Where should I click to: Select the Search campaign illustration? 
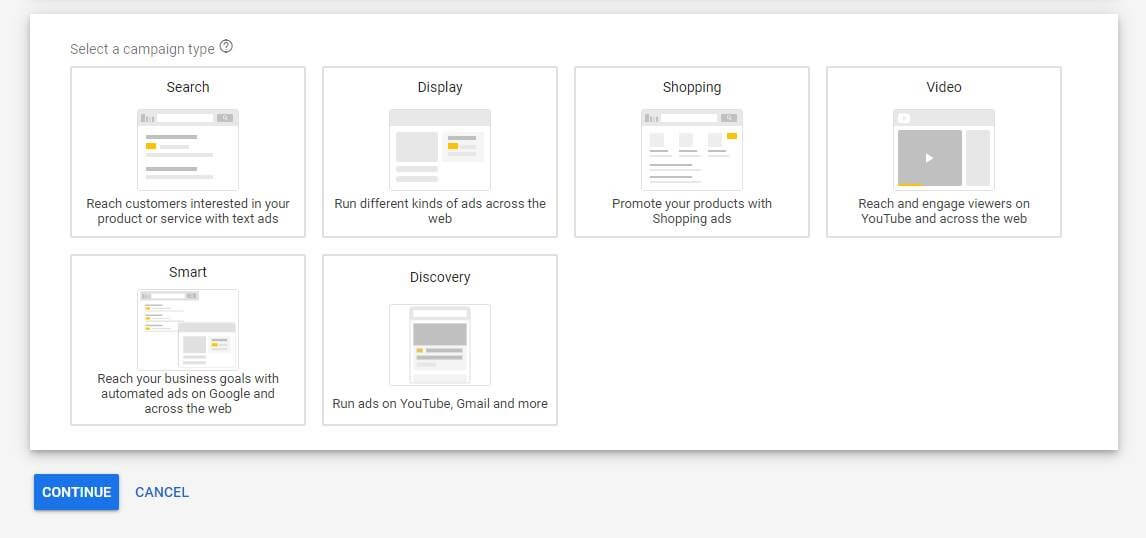pyautogui.click(x=188, y=149)
